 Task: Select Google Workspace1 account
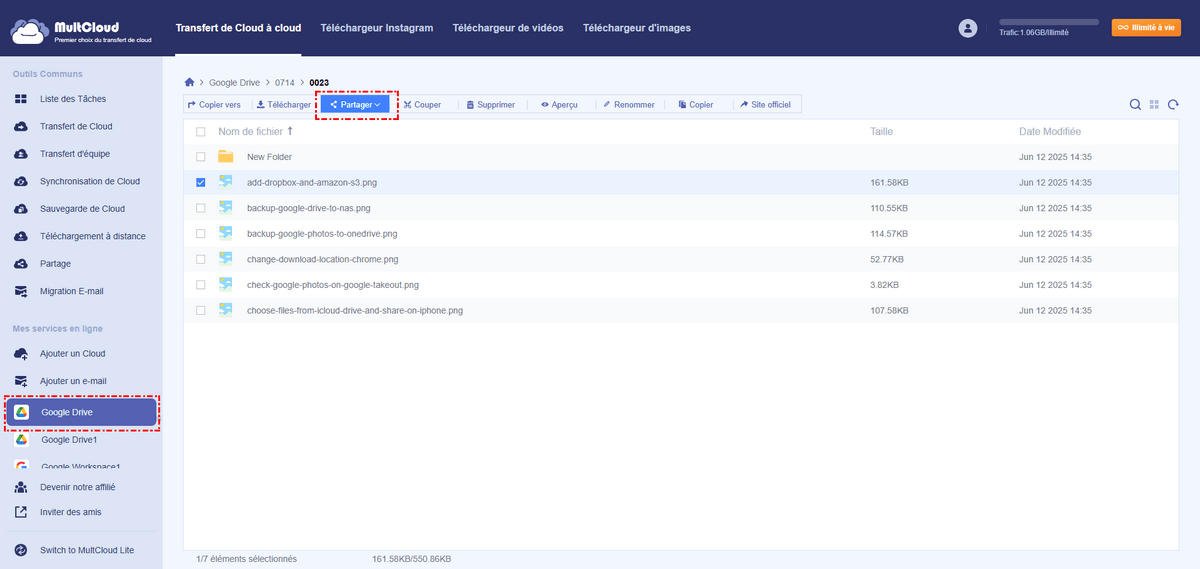point(81,466)
